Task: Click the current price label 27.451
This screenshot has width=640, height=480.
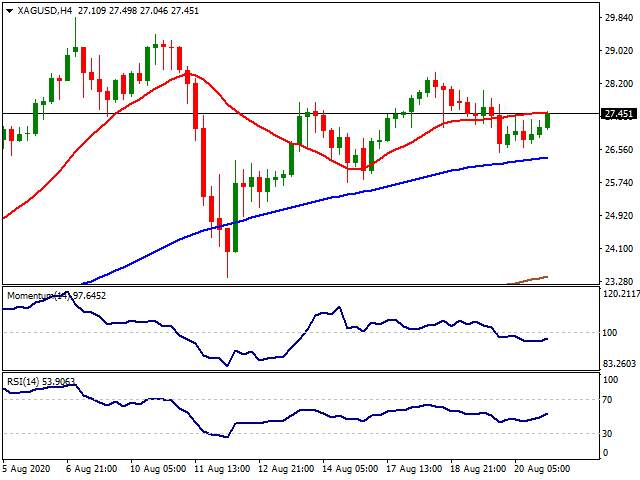Action: pos(619,114)
